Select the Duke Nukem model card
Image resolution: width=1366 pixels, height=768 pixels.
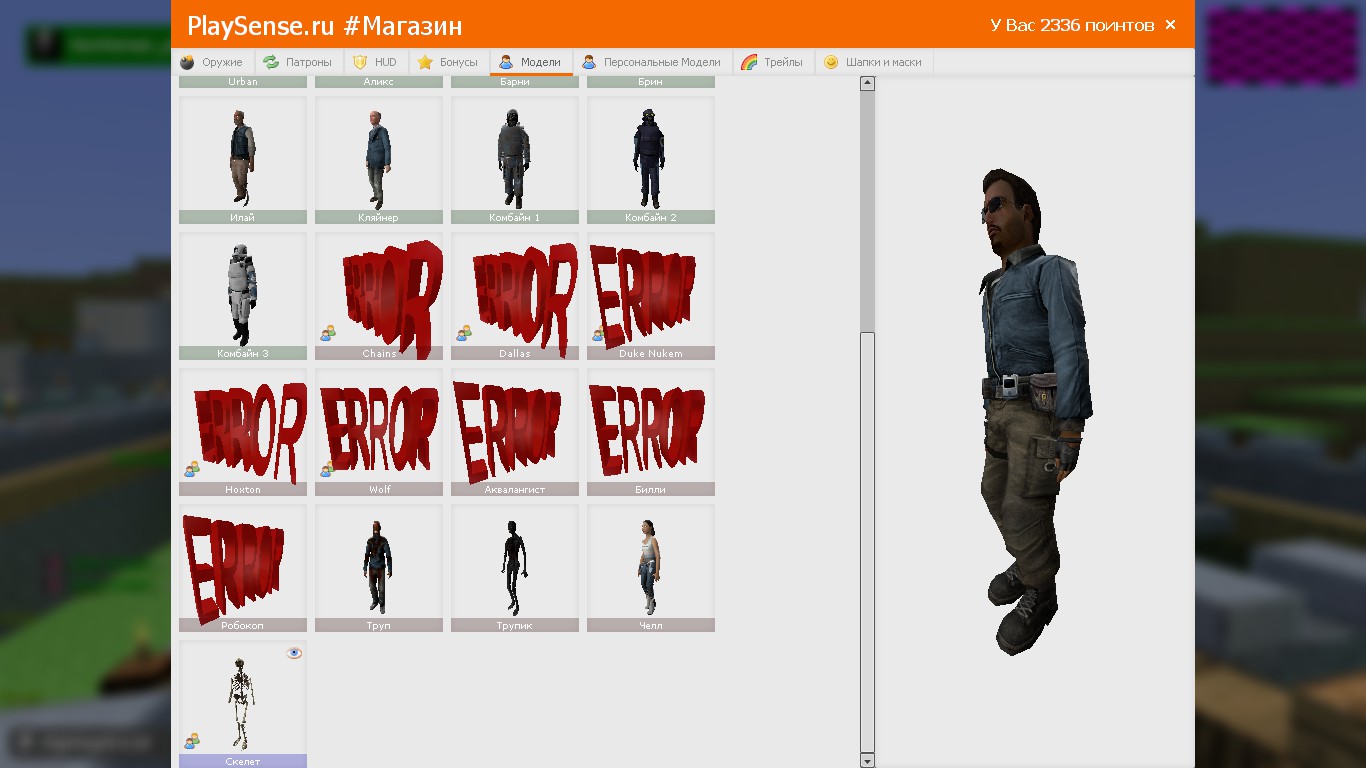pyautogui.click(x=651, y=296)
